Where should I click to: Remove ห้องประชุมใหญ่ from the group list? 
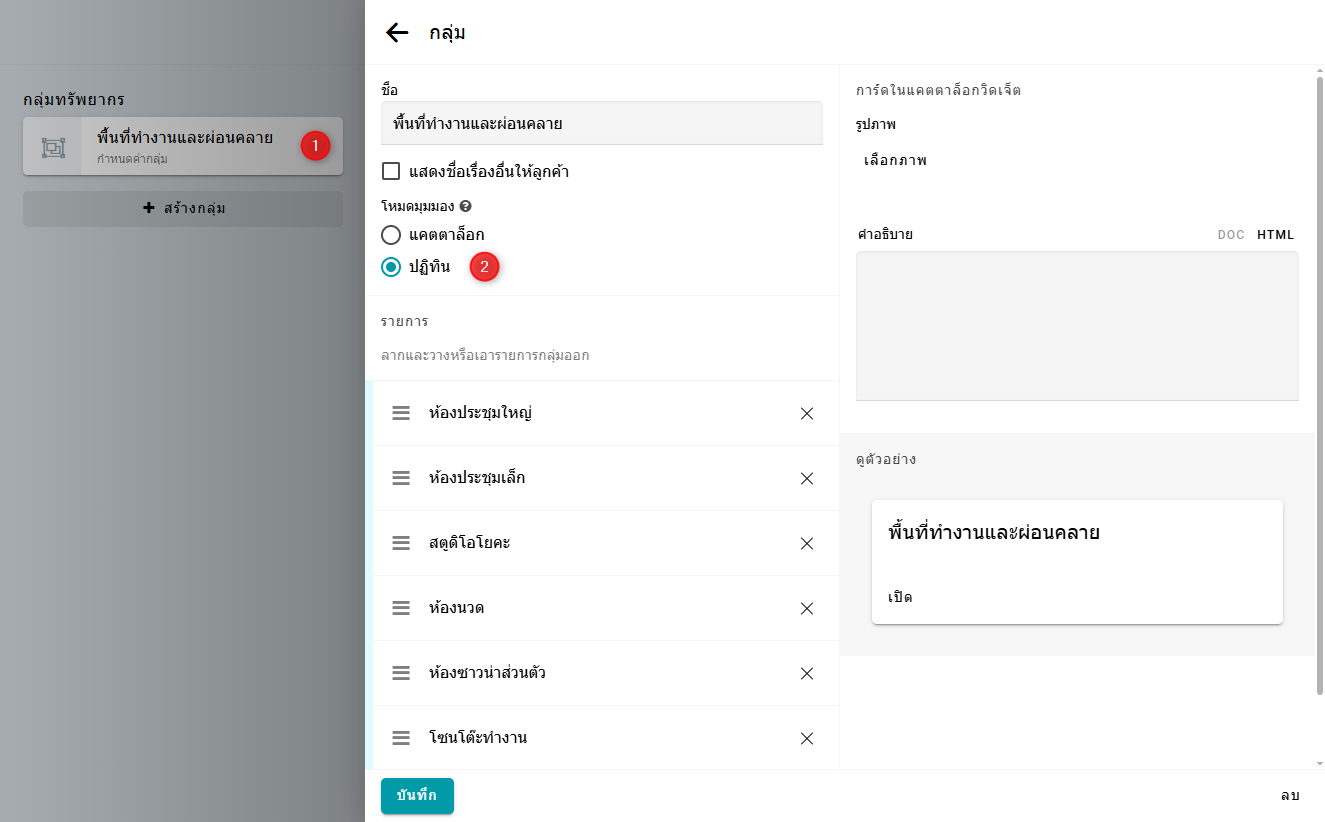(x=807, y=413)
